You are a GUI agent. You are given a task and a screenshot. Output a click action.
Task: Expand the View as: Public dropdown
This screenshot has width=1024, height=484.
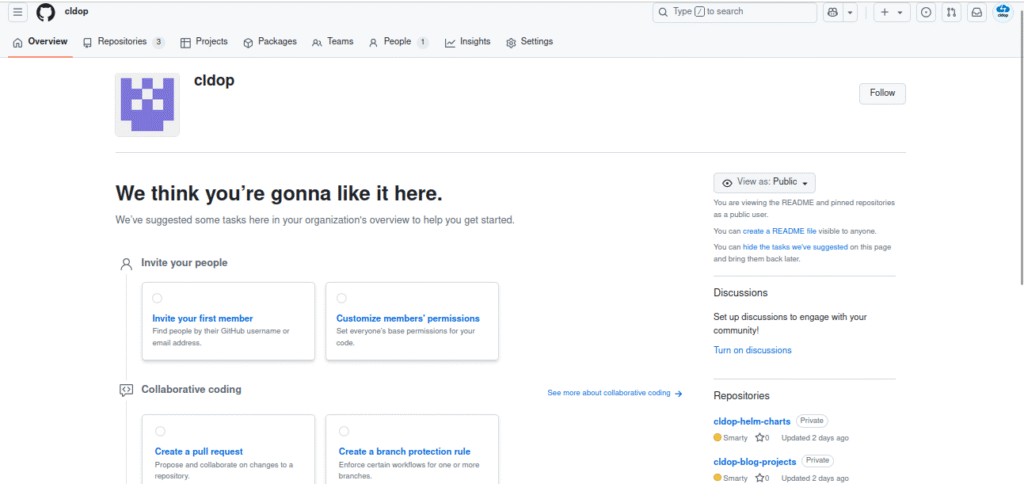(x=765, y=182)
